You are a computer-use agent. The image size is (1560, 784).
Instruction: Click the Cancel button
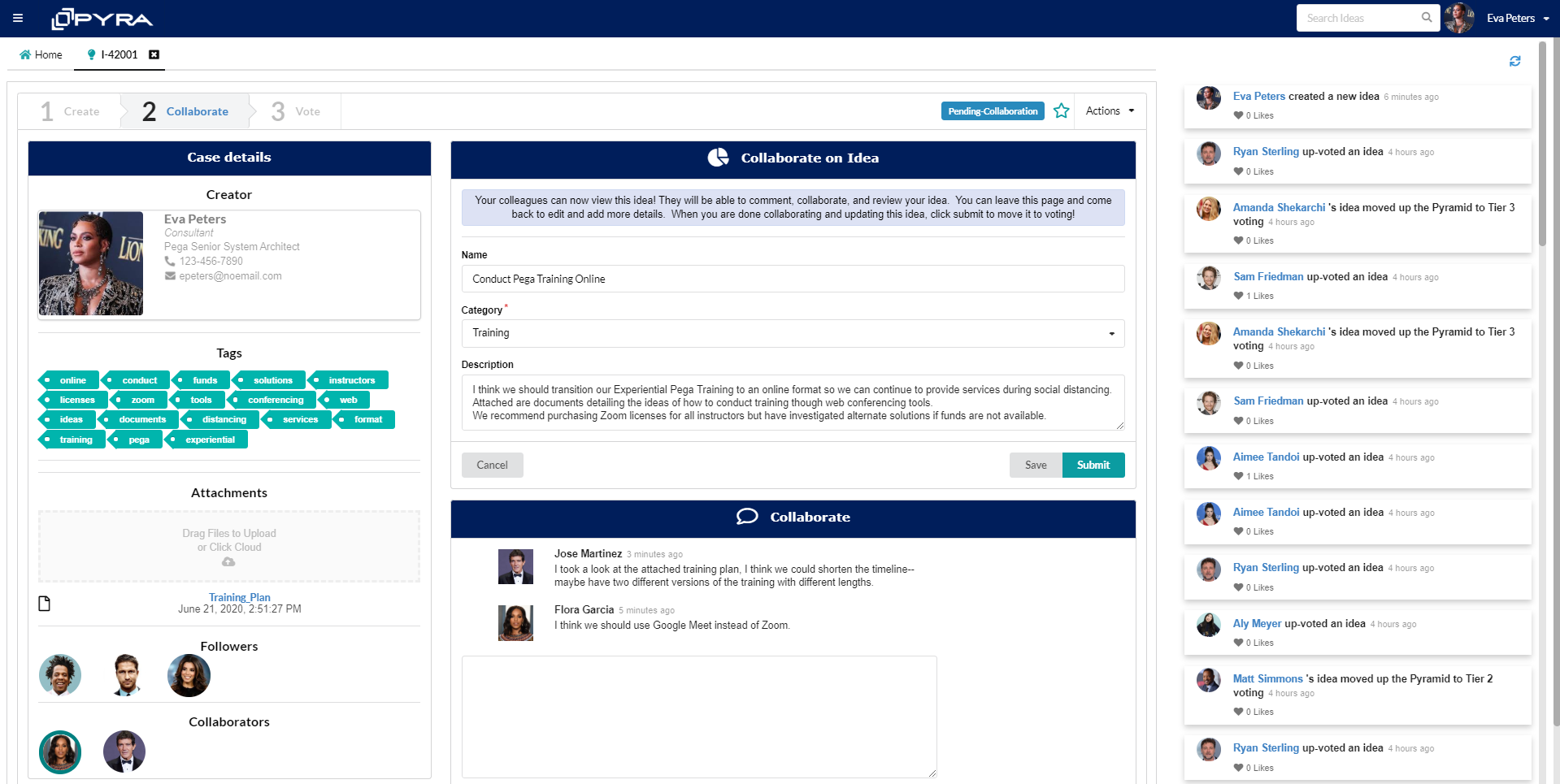click(x=492, y=465)
